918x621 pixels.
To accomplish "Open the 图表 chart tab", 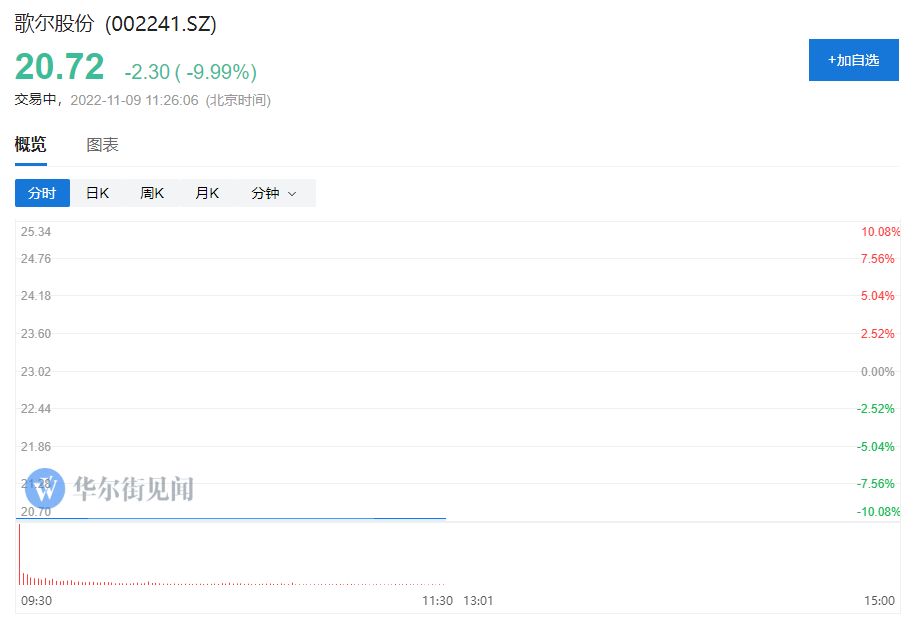I will tap(102, 145).
